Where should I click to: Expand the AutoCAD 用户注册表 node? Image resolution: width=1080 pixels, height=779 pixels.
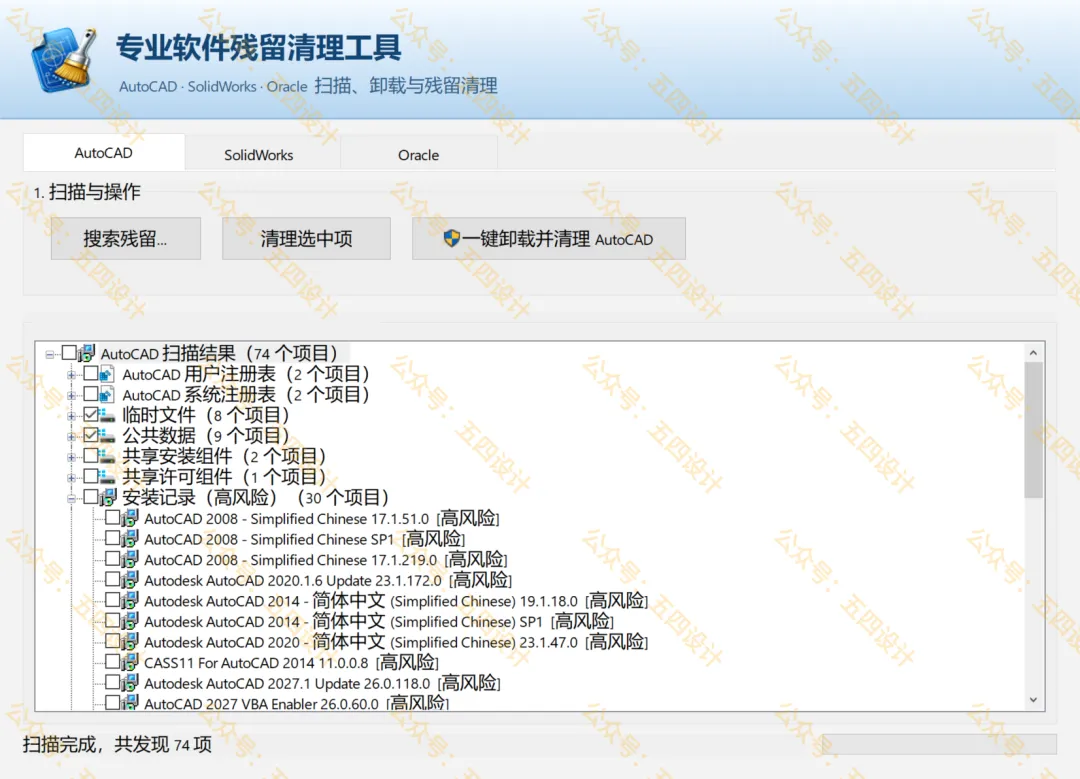coord(71,375)
